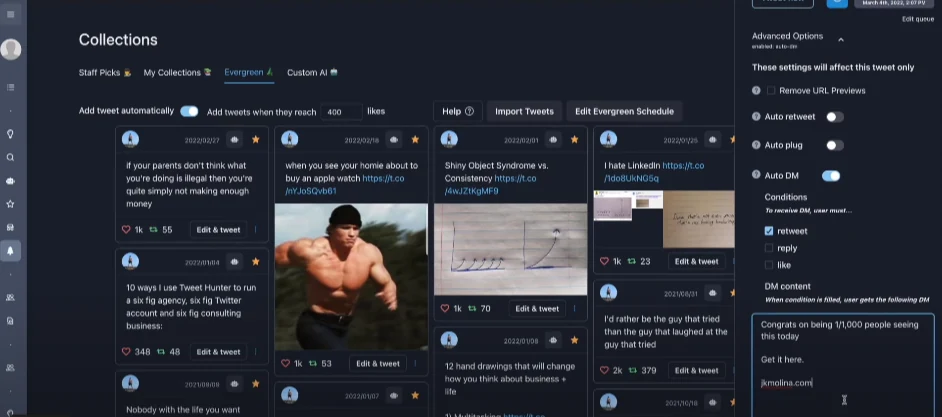Click Edit & tweet on the apple watch card
Viewport: 942px width, 417px height.
[378, 364]
